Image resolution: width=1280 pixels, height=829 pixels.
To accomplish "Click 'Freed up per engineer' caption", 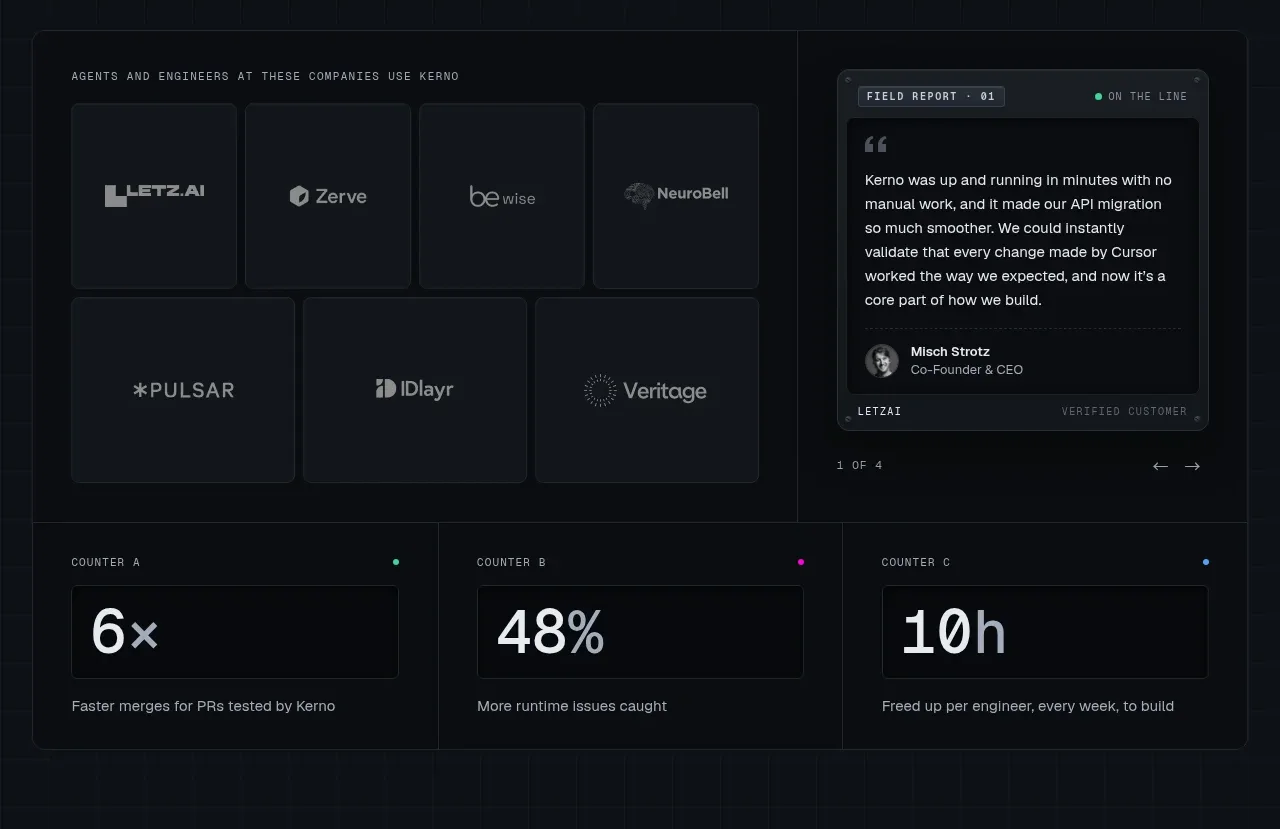I will coord(1028,707).
